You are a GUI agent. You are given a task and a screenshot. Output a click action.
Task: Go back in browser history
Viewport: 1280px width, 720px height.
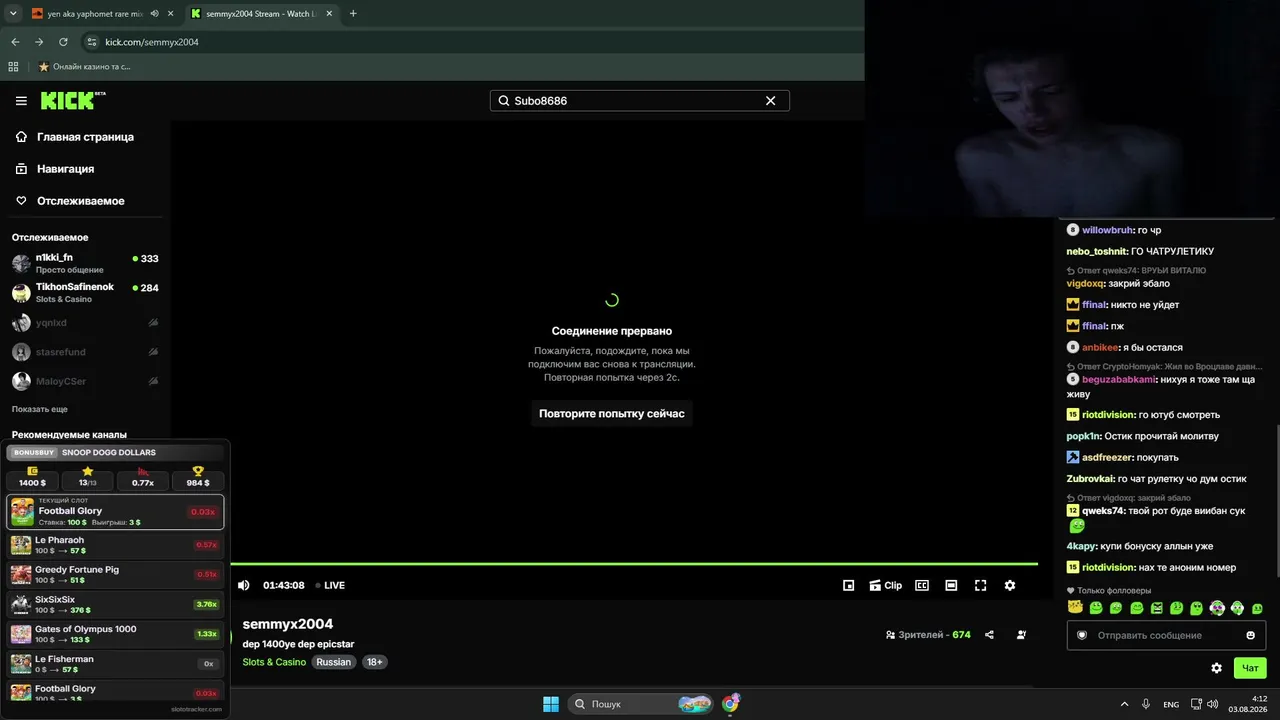pyautogui.click(x=15, y=42)
